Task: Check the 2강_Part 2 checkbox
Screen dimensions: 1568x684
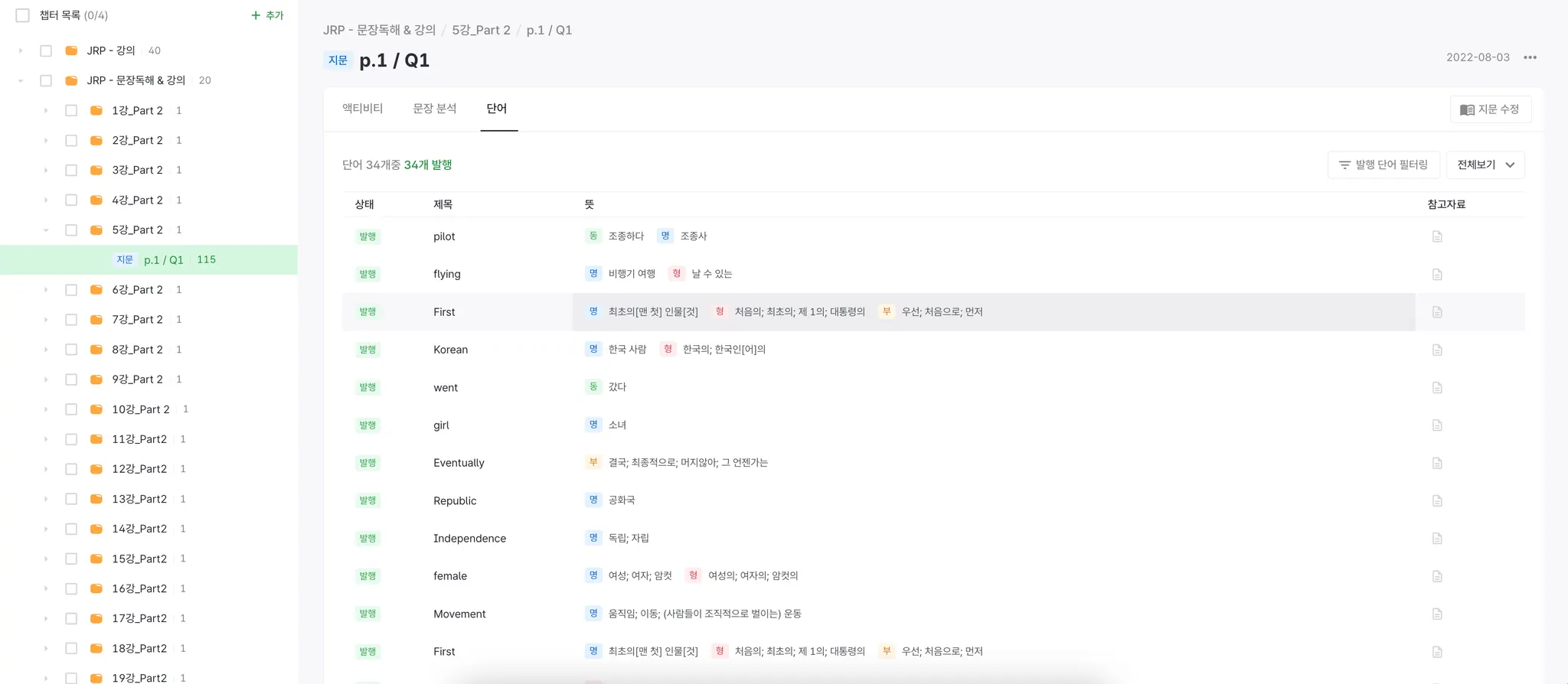Action: [x=71, y=140]
